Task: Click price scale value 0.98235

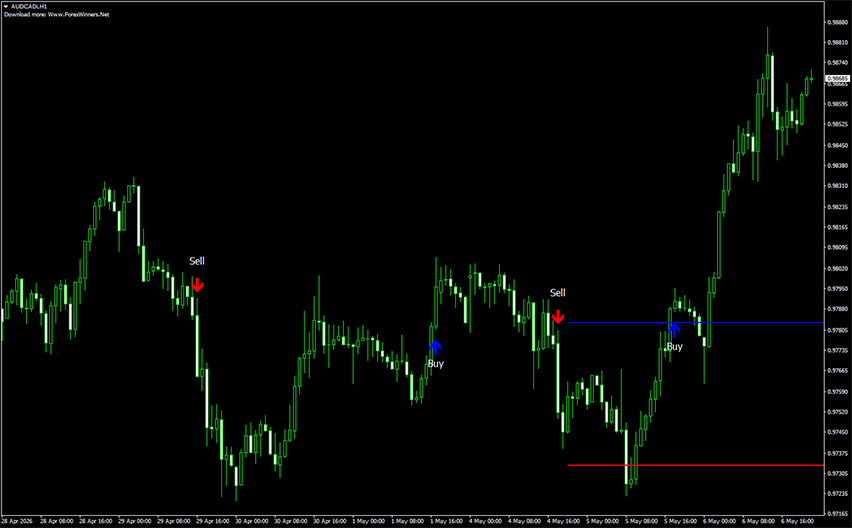Action: point(838,207)
